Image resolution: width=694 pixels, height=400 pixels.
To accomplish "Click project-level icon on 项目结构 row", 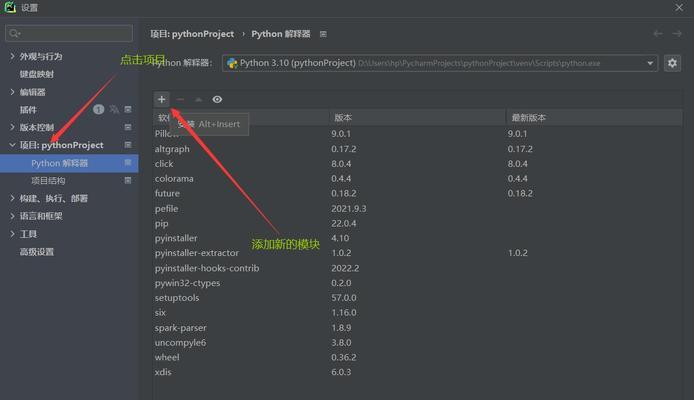I will pos(128,181).
